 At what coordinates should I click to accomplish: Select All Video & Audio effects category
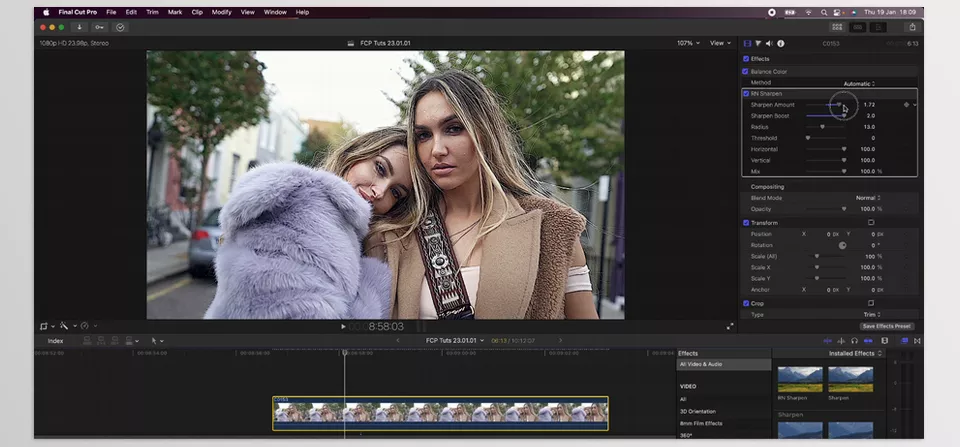point(723,364)
